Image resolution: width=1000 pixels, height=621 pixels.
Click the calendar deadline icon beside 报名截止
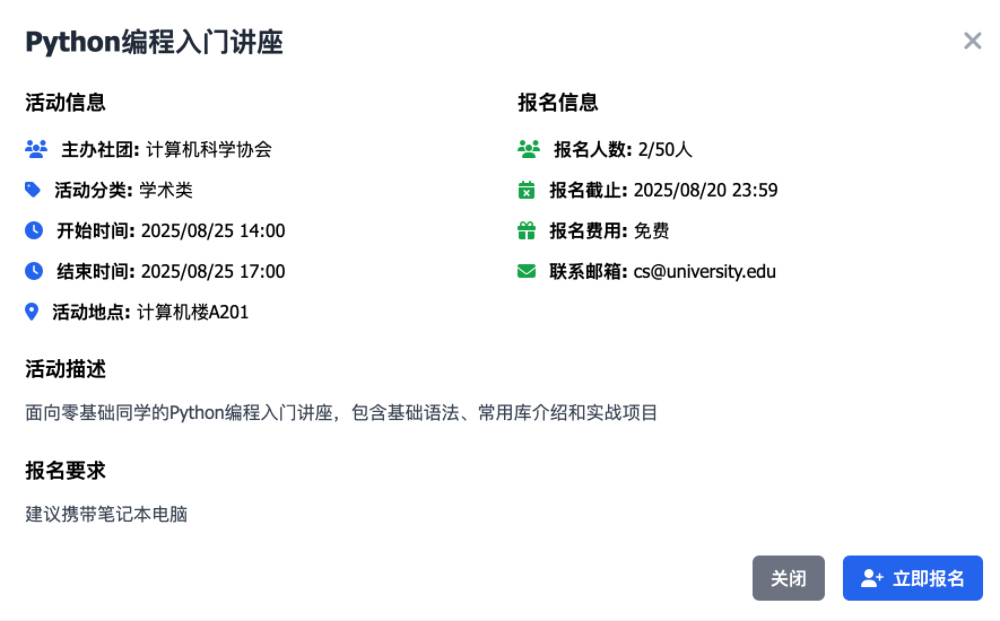(x=525, y=189)
